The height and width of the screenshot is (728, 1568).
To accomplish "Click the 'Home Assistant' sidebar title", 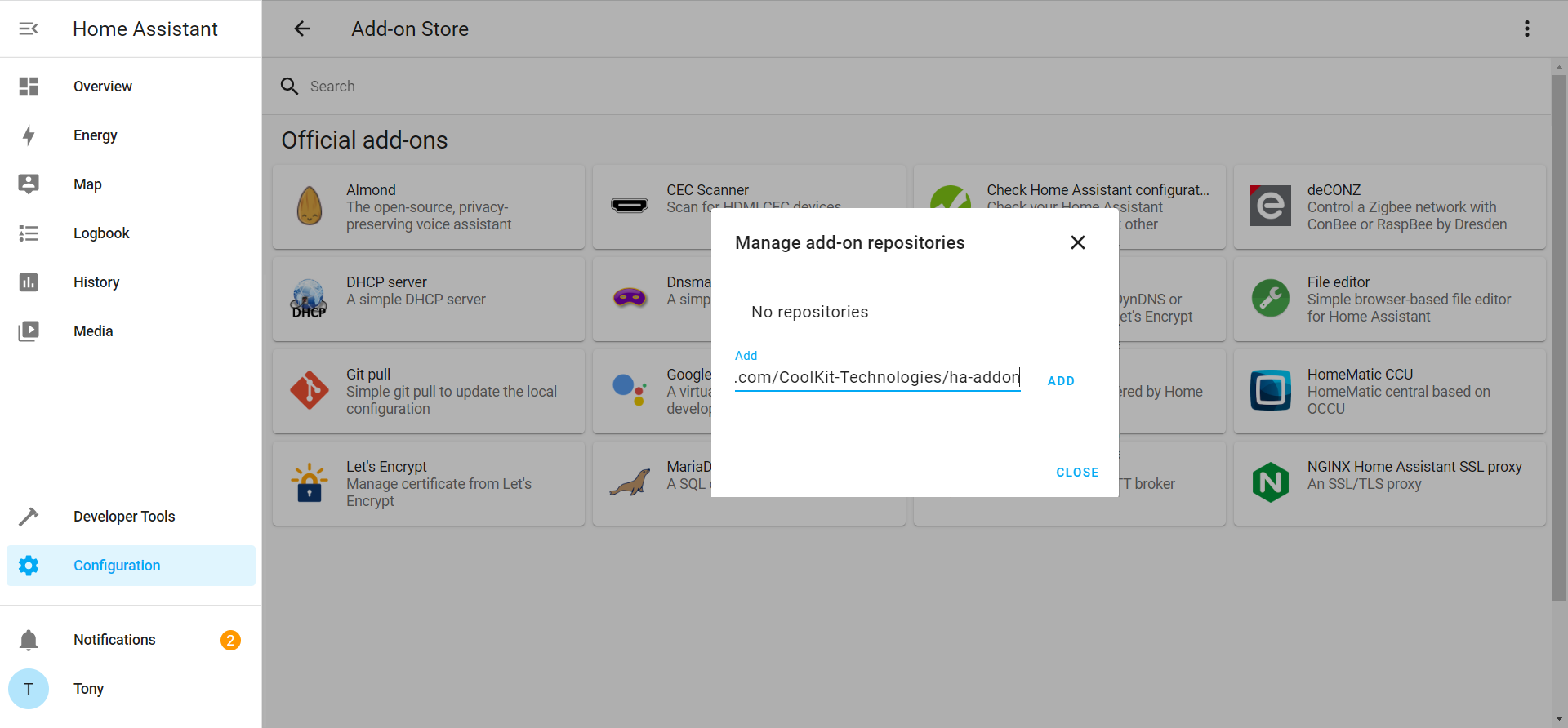I will [145, 29].
